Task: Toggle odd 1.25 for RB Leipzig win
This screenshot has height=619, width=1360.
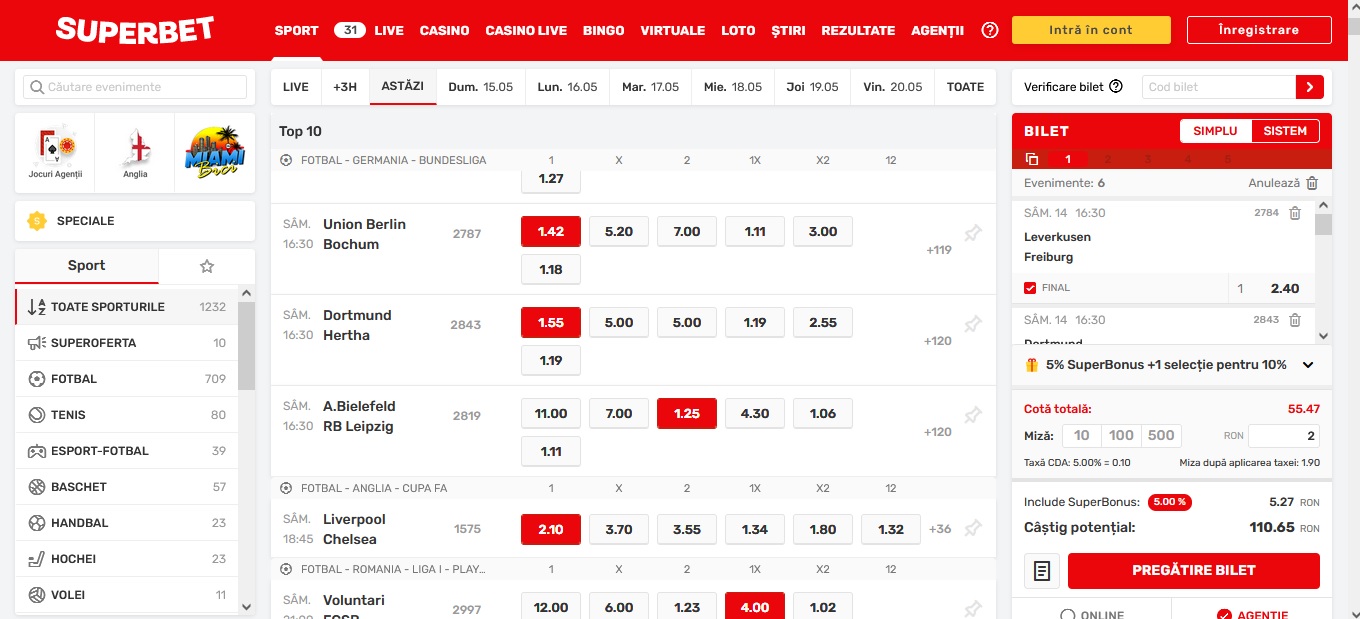Action: tap(687, 413)
